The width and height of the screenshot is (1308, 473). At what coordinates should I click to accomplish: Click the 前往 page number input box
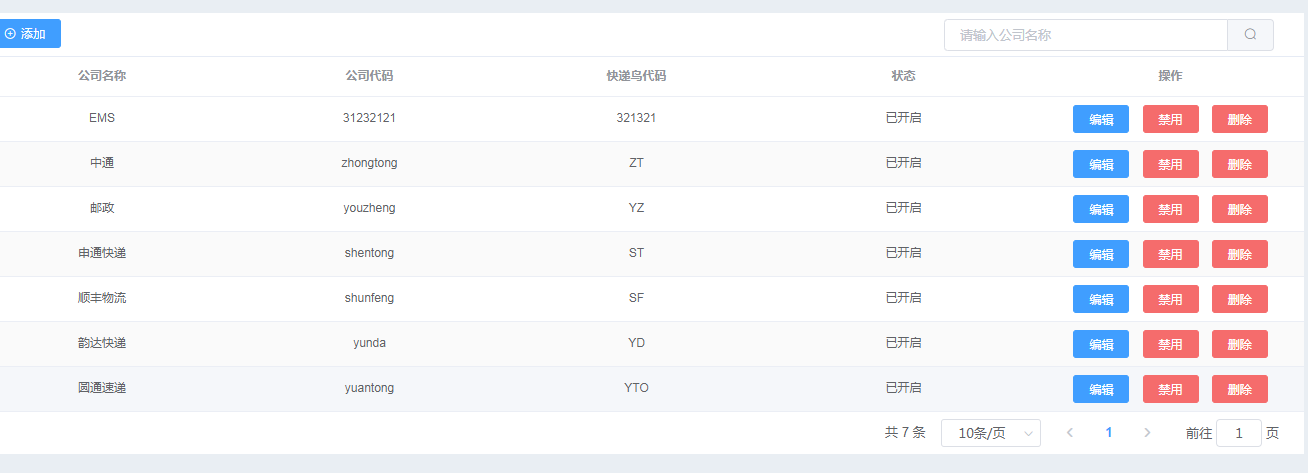point(1239,433)
